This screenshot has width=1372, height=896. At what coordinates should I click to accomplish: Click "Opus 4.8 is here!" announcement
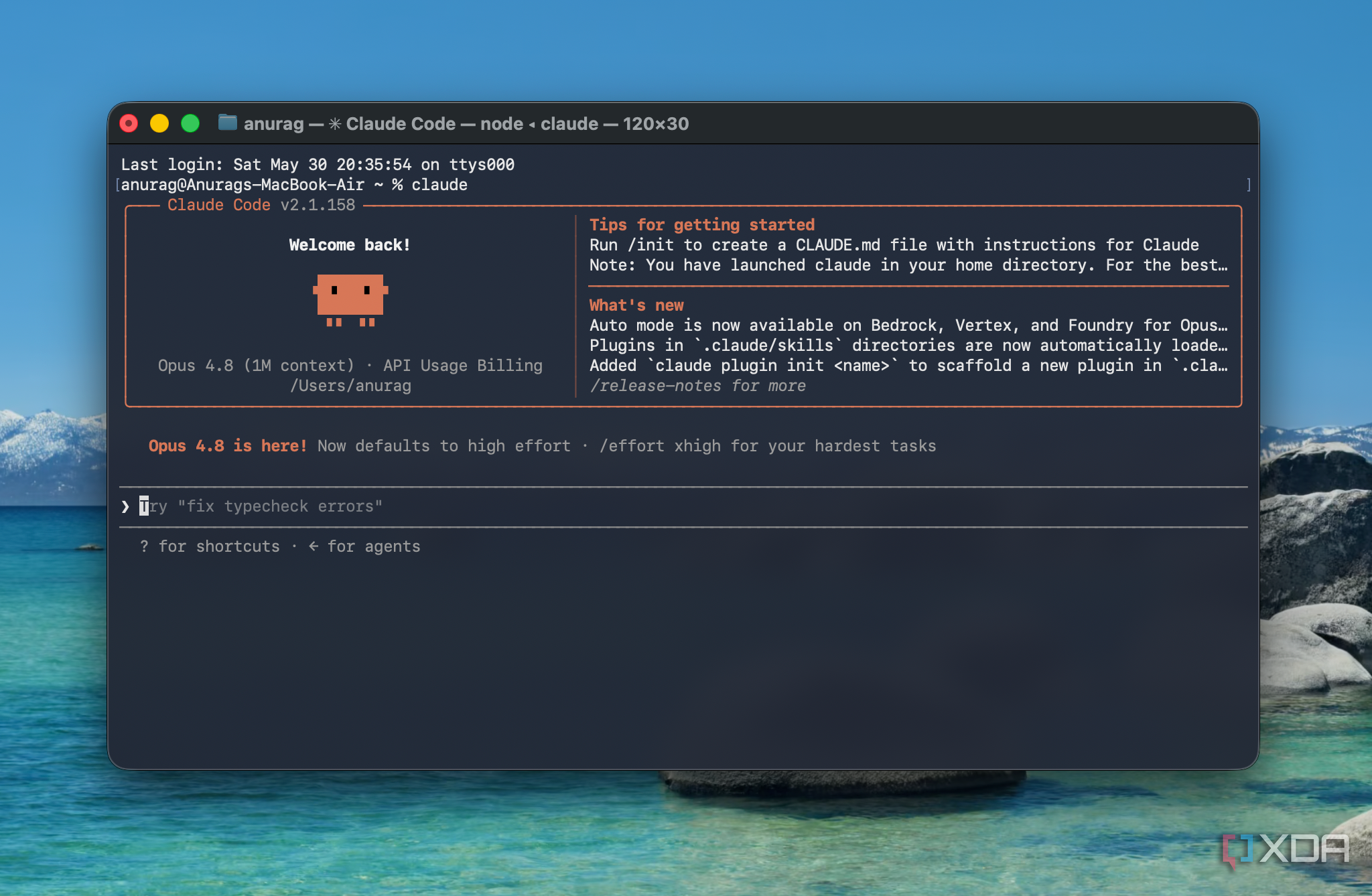click(228, 446)
